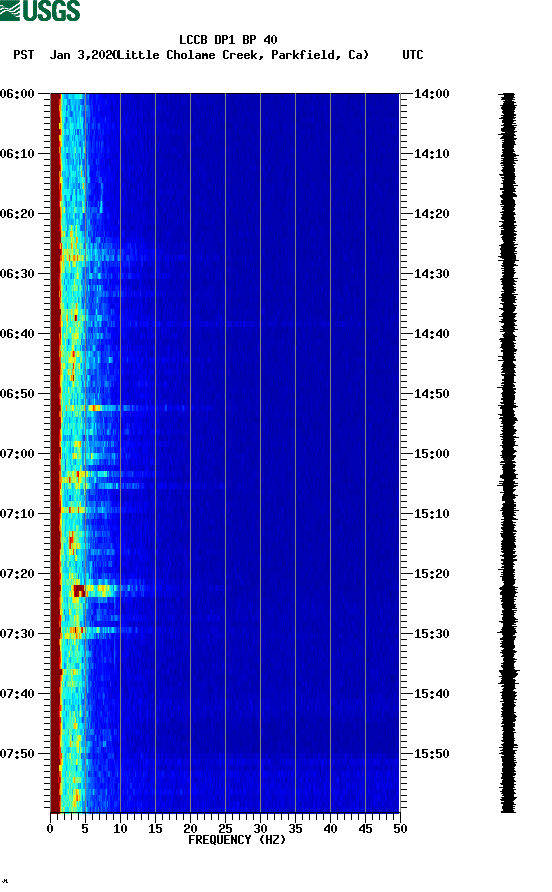Click the station name "Little Cholame Creek, Parkfield, Ca"
552x892 pixels.
(242, 55)
